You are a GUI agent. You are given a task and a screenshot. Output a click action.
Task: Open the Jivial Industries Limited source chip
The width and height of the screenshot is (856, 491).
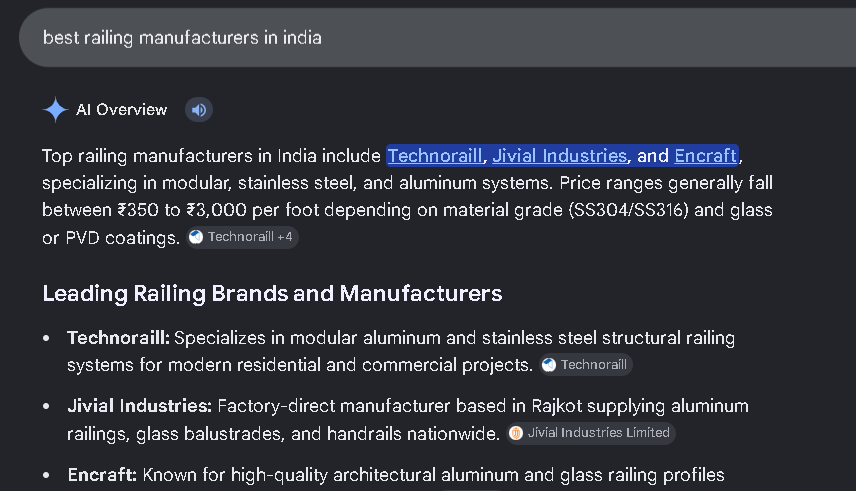[x=591, y=433]
